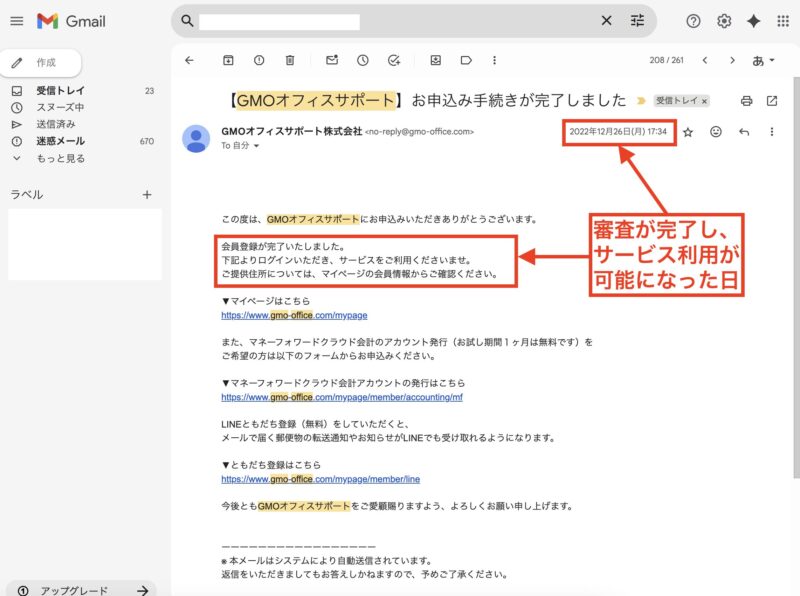The width and height of the screenshot is (800, 596).
Task: Open message more options menu
Action: pos(771,132)
